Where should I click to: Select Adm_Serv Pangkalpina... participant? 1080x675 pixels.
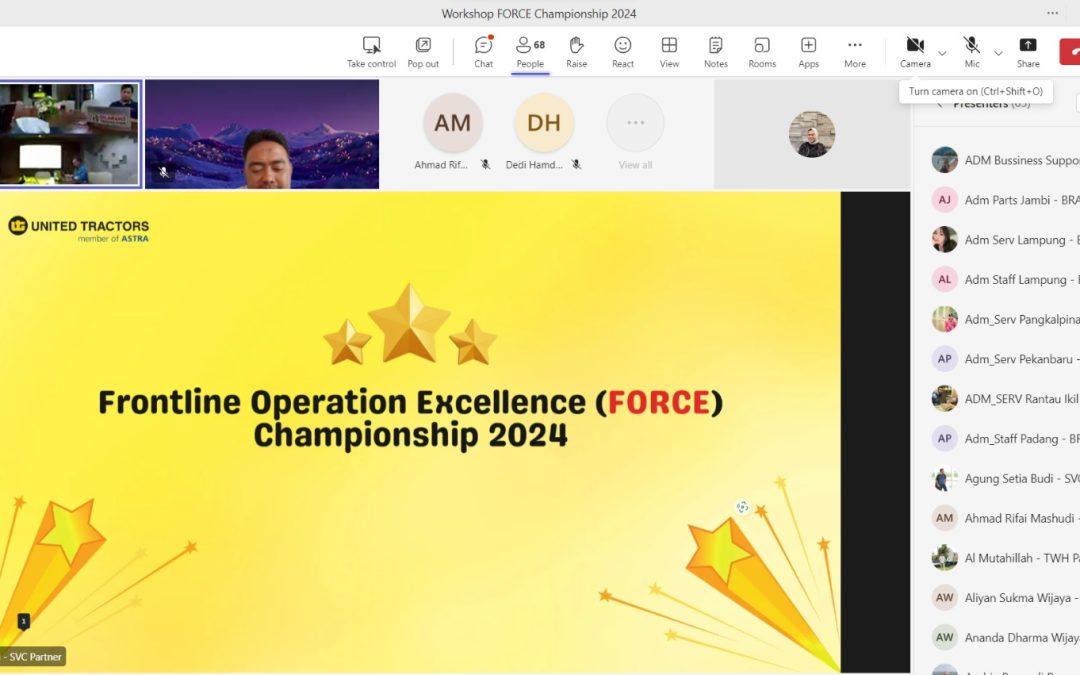point(1006,319)
